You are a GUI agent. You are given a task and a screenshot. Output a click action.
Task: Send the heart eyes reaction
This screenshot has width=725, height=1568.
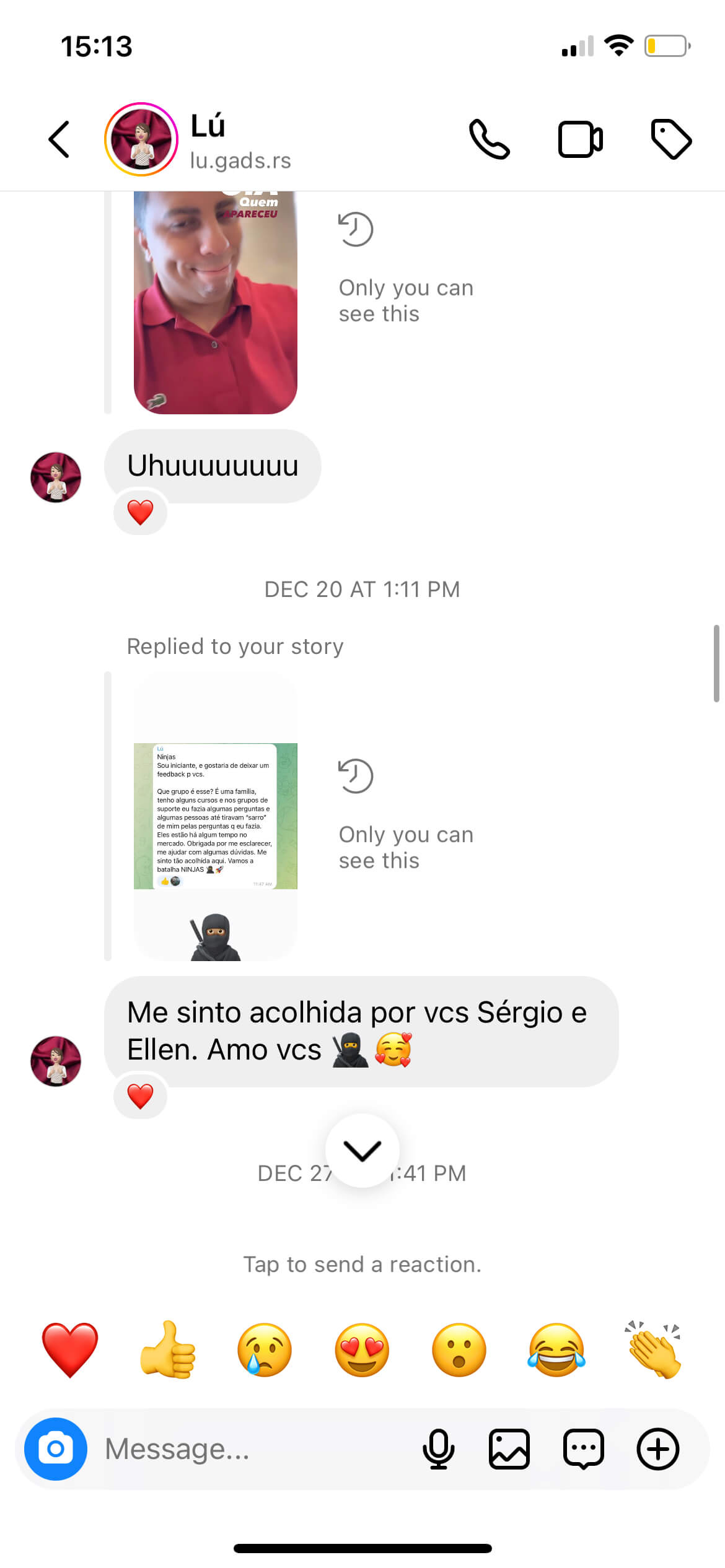click(362, 1350)
